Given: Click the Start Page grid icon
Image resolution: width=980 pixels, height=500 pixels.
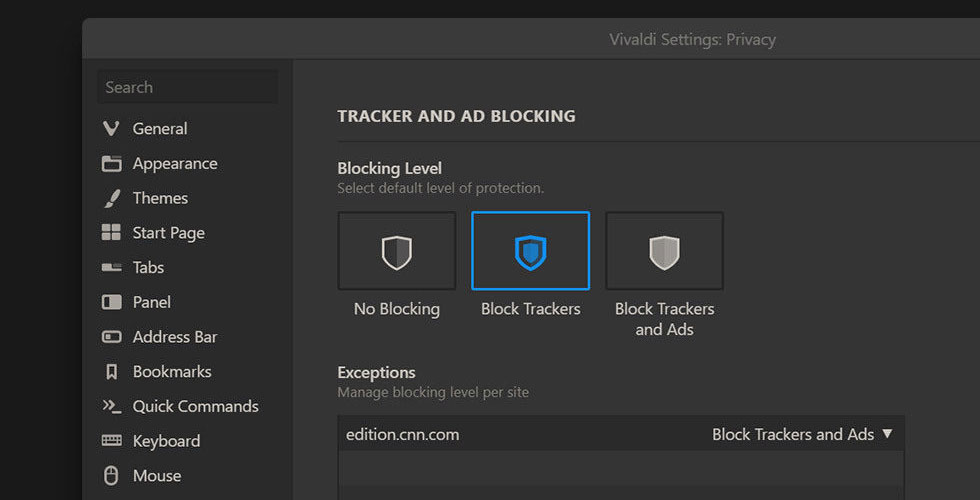Looking at the screenshot, I should pos(111,233).
